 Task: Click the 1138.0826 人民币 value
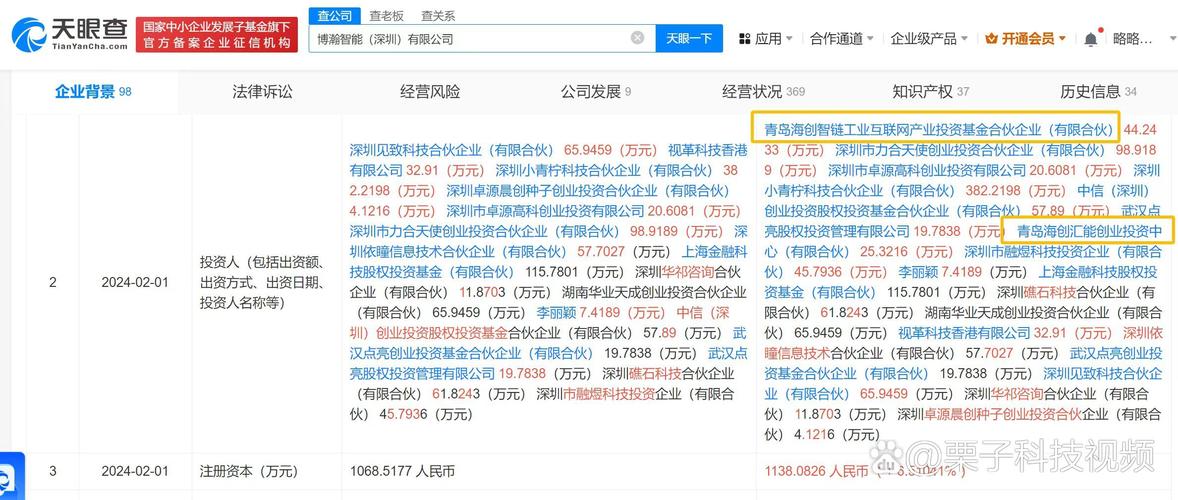816,471
